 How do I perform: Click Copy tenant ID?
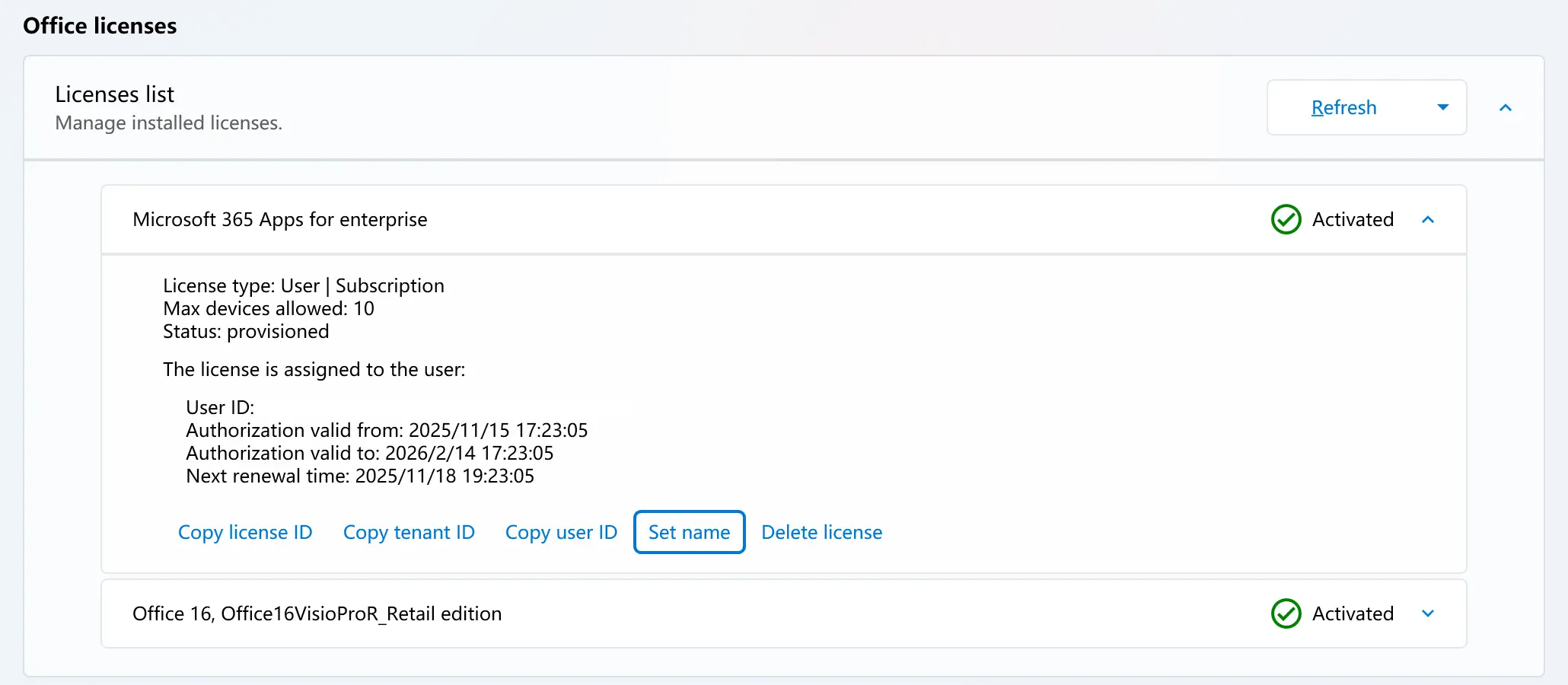point(409,532)
